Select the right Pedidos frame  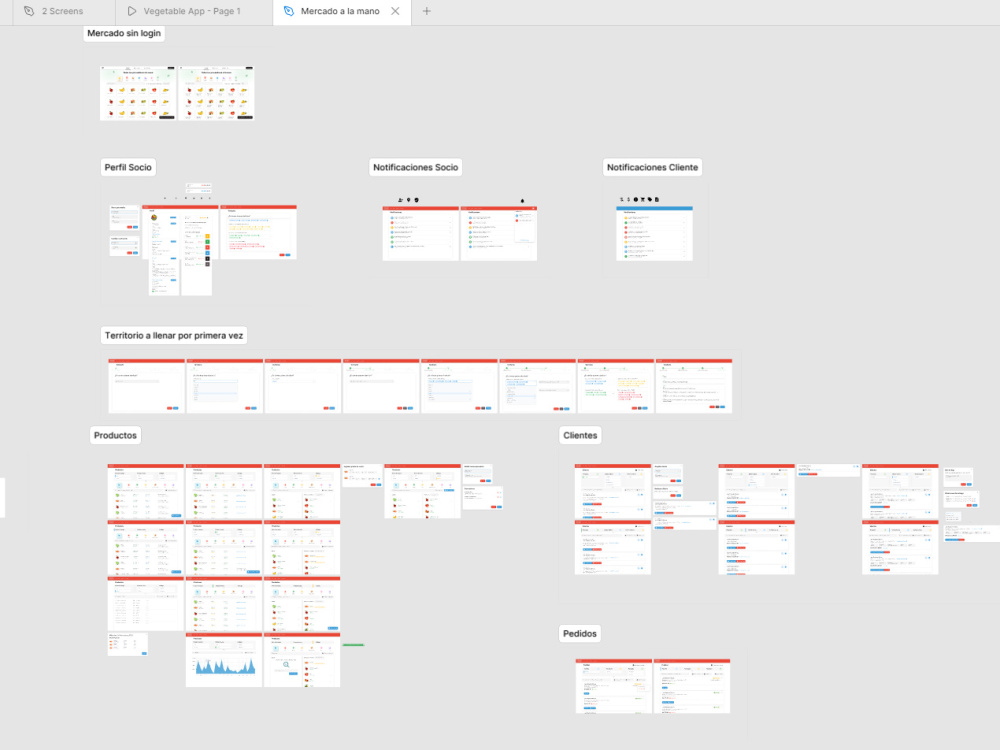[x=692, y=686]
